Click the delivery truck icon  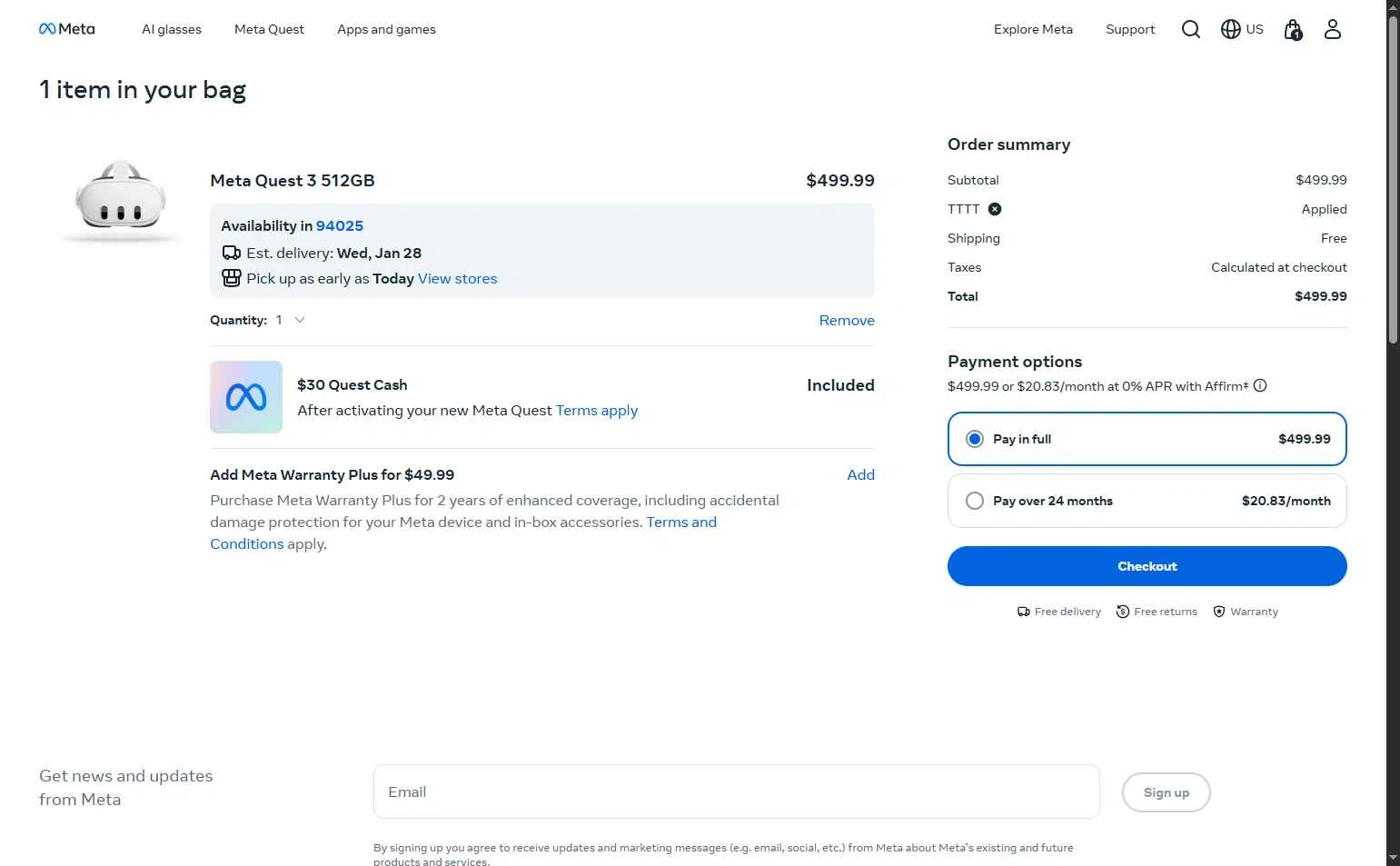click(x=232, y=253)
